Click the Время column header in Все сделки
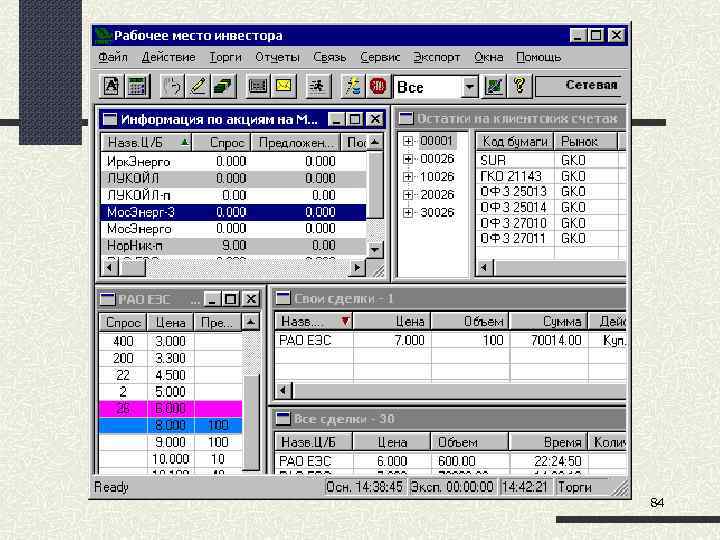Viewport: 720px width, 540px height. [548, 442]
